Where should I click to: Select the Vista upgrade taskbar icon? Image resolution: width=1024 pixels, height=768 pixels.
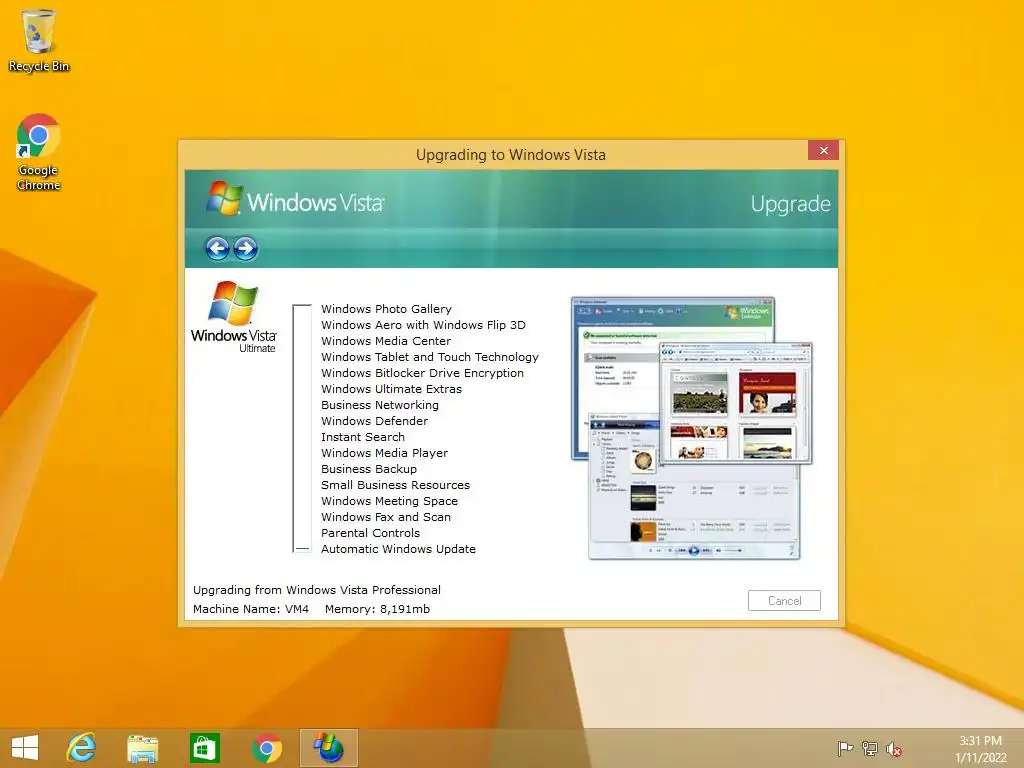(x=328, y=748)
